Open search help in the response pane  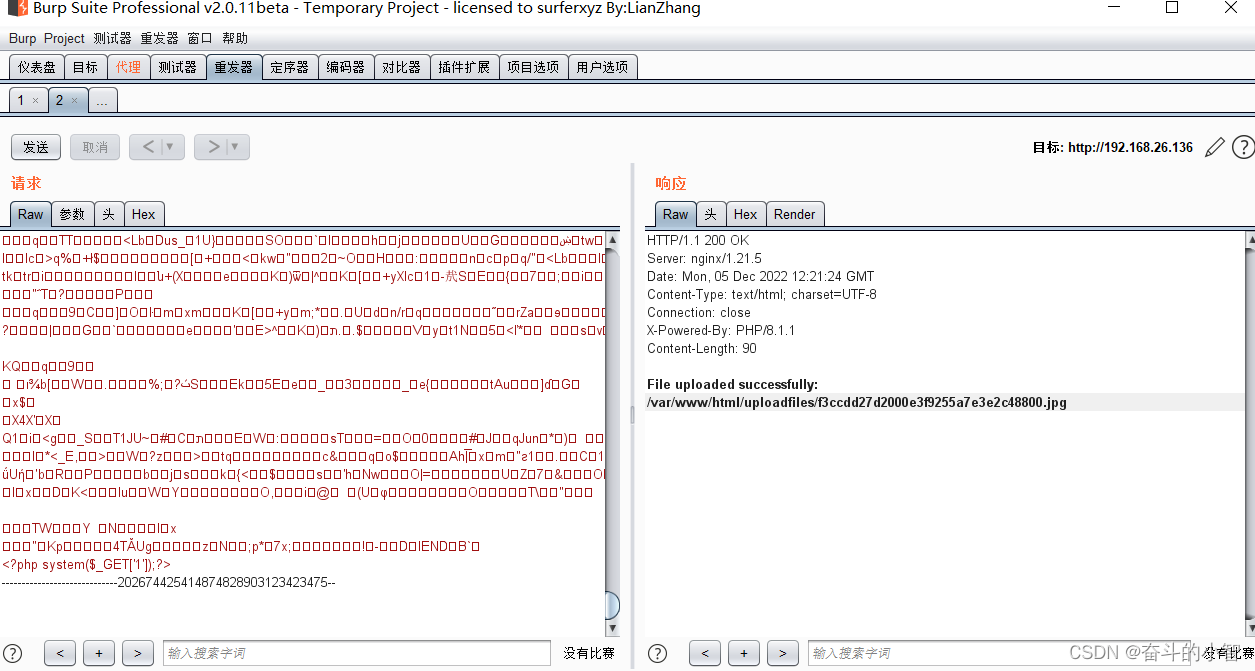tap(657, 653)
